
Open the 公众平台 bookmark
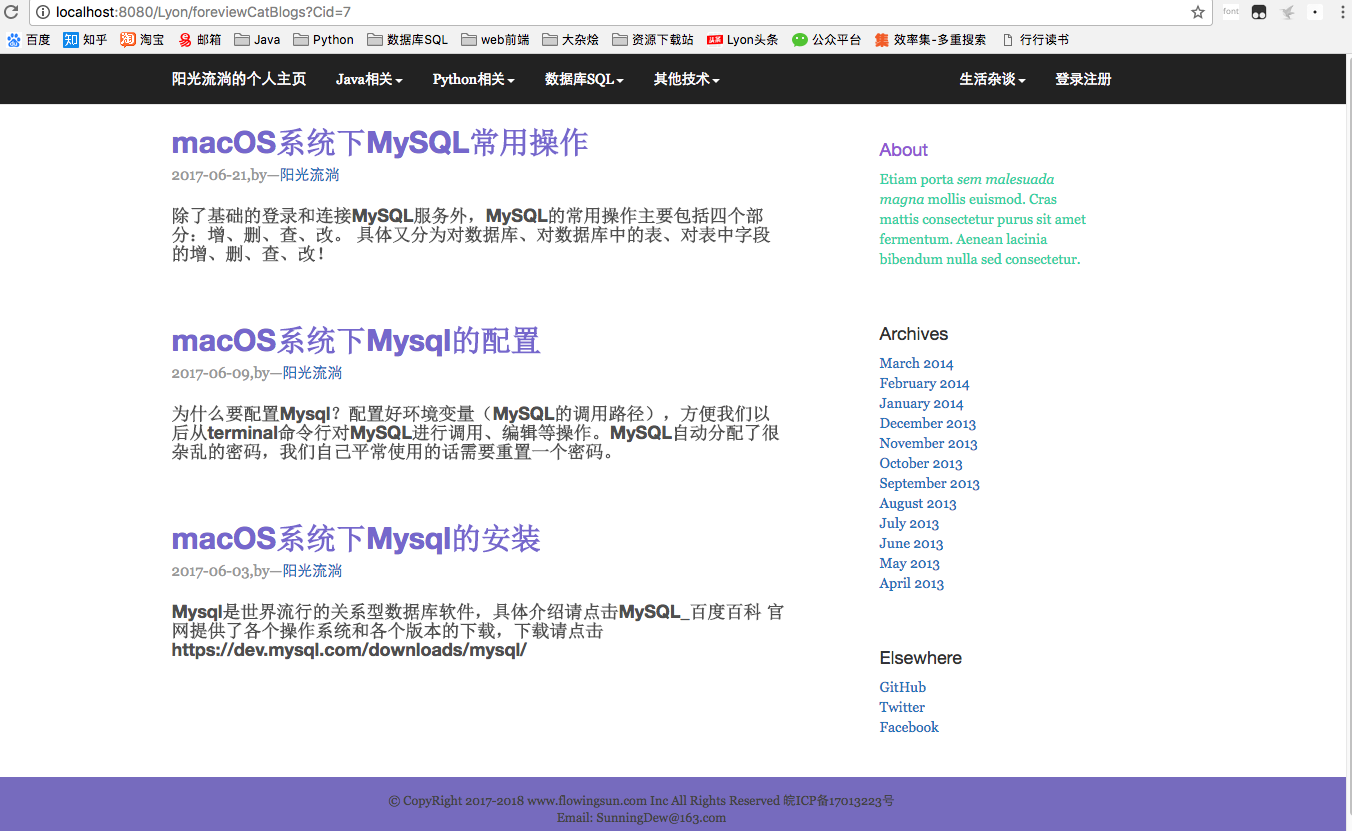point(826,40)
